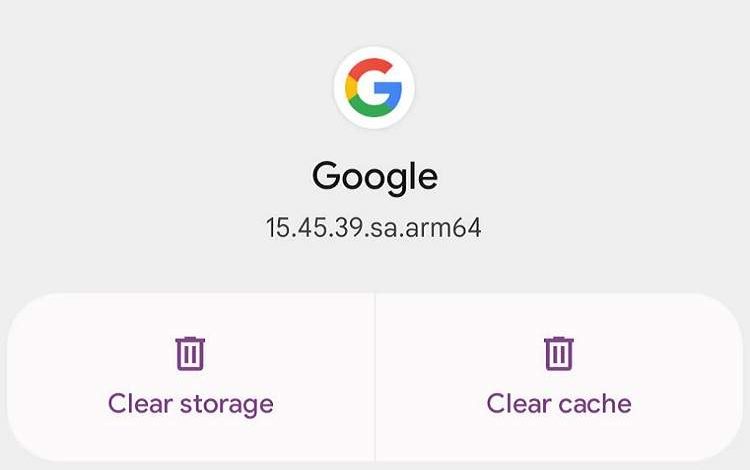Select the version number 15.45.39.sa.arm64
Screen dimensions: 750x470
point(374,227)
